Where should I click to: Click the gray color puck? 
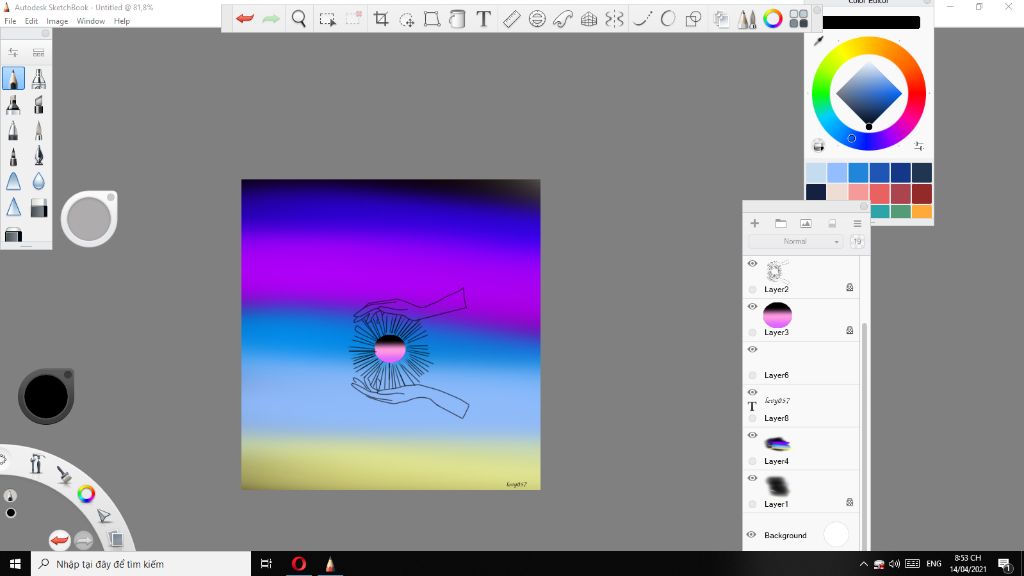89,218
